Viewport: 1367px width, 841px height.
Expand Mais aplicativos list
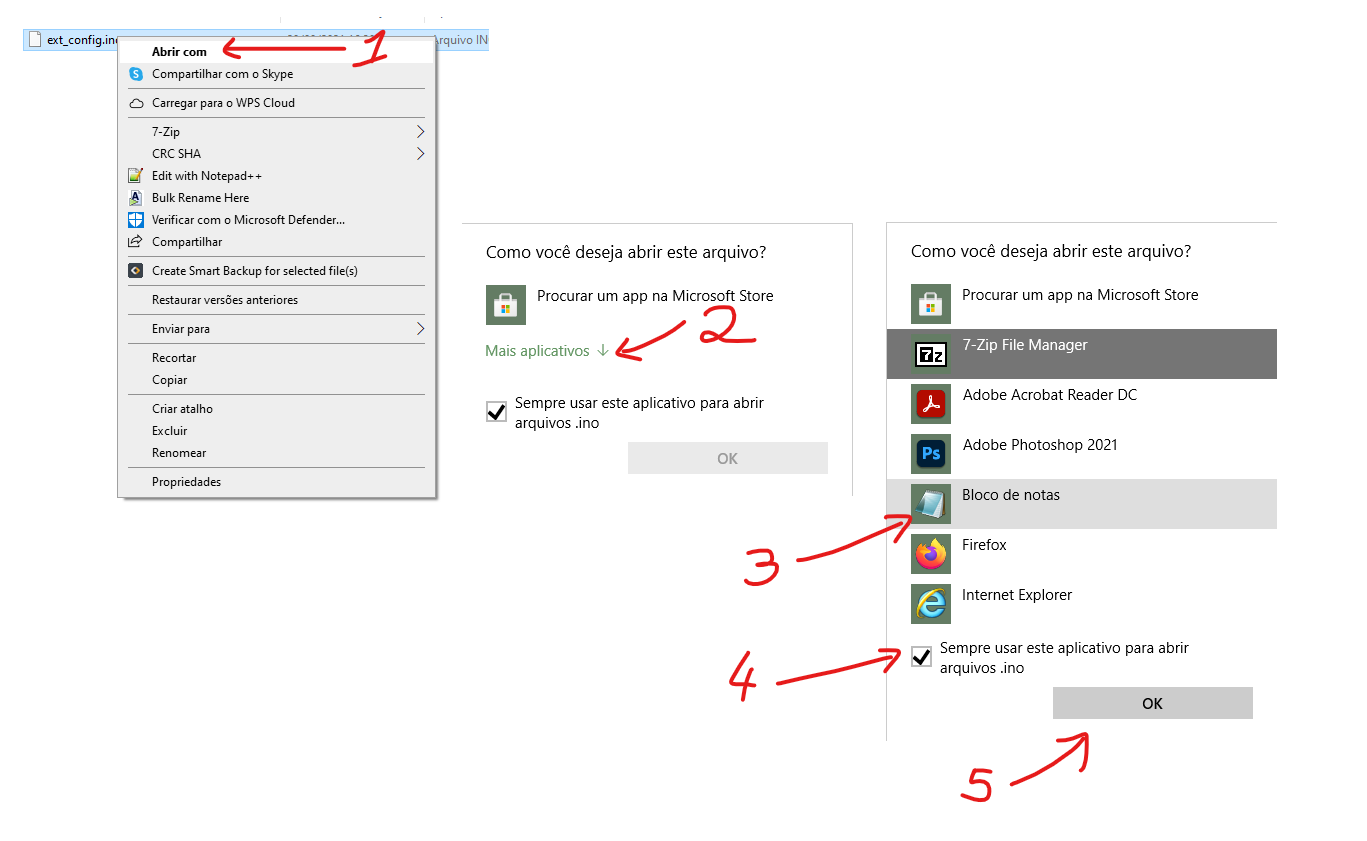547,351
